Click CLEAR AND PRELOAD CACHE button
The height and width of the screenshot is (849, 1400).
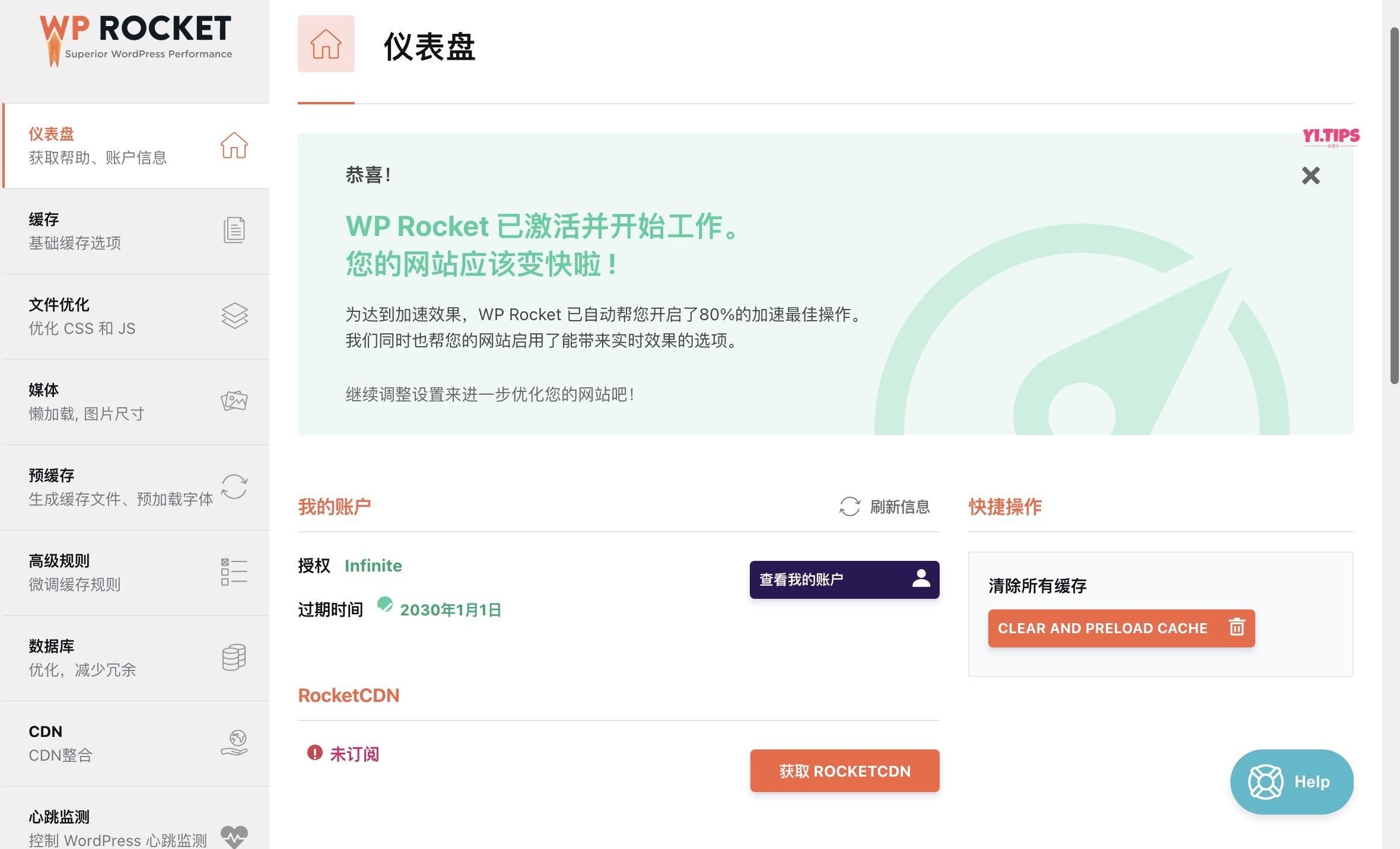pyautogui.click(x=1122, y=628)
